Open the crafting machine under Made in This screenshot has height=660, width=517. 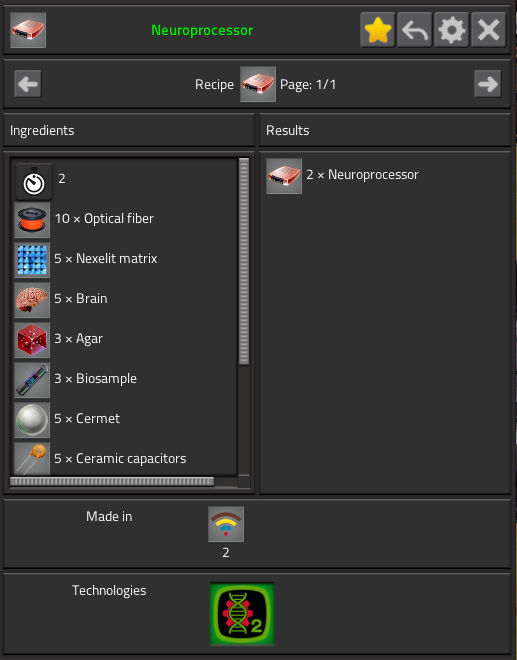226,524
